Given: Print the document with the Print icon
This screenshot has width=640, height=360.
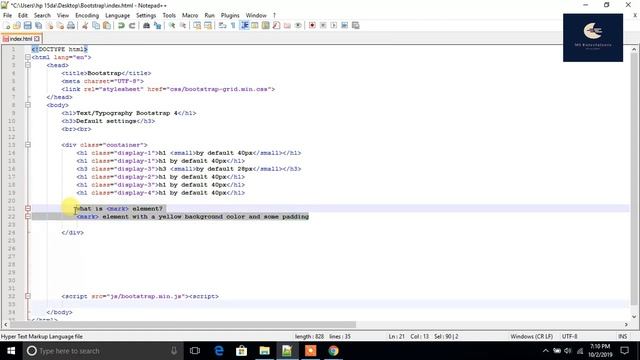Looking at the screenshot, I should pyautogui.click(x=71, y=25).
